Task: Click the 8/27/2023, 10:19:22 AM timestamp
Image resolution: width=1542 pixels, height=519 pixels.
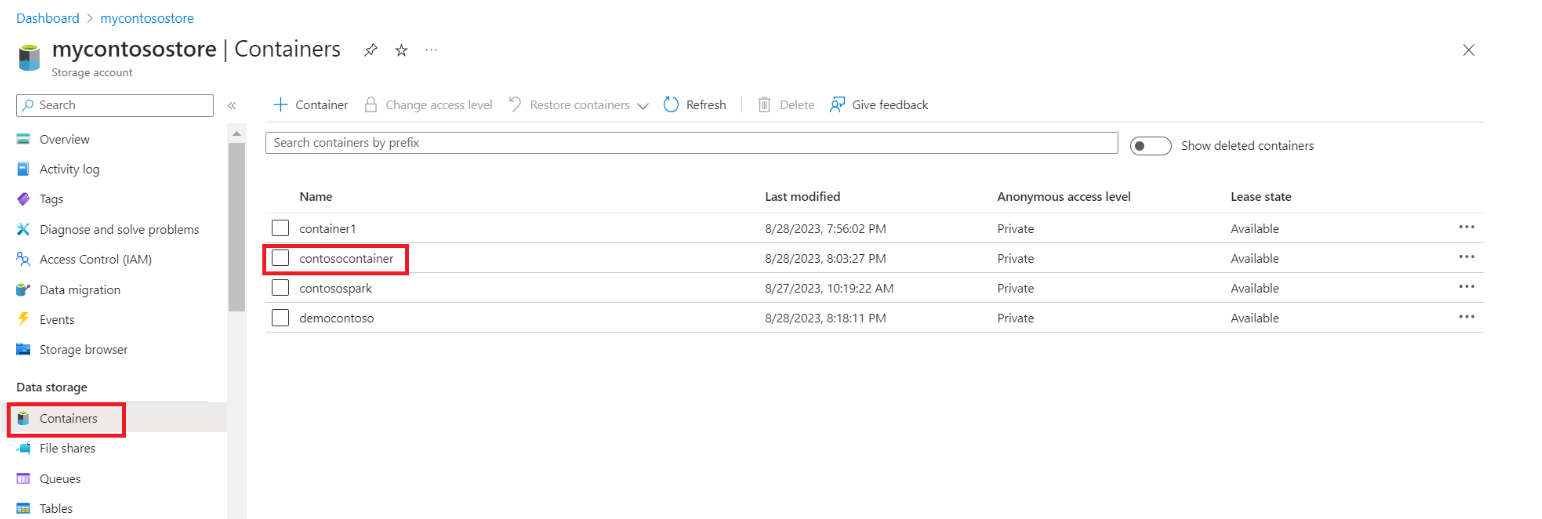Action: coord(829,288)
